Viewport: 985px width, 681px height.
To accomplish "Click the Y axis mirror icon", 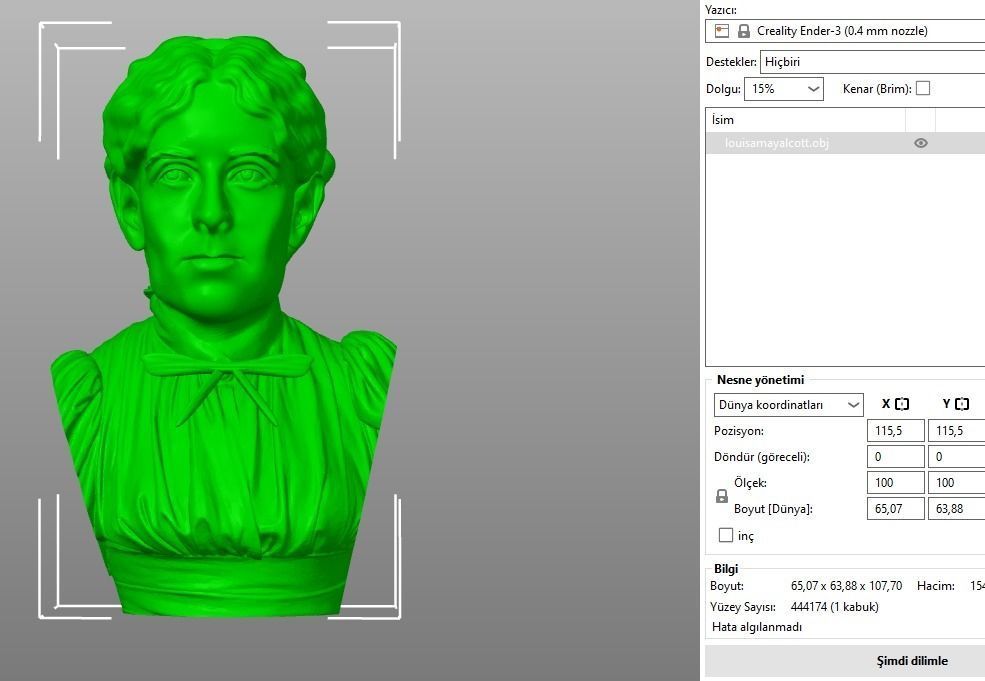I will 962,404.
